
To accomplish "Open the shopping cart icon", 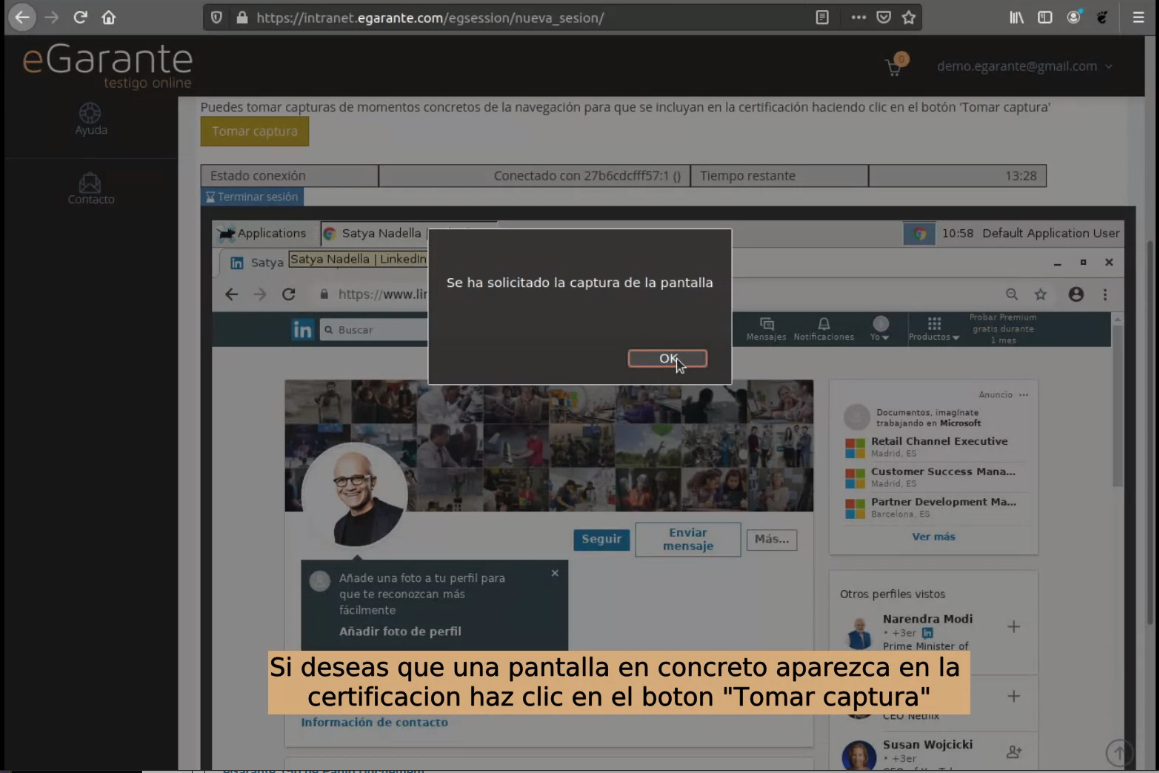I will (895, 66).
